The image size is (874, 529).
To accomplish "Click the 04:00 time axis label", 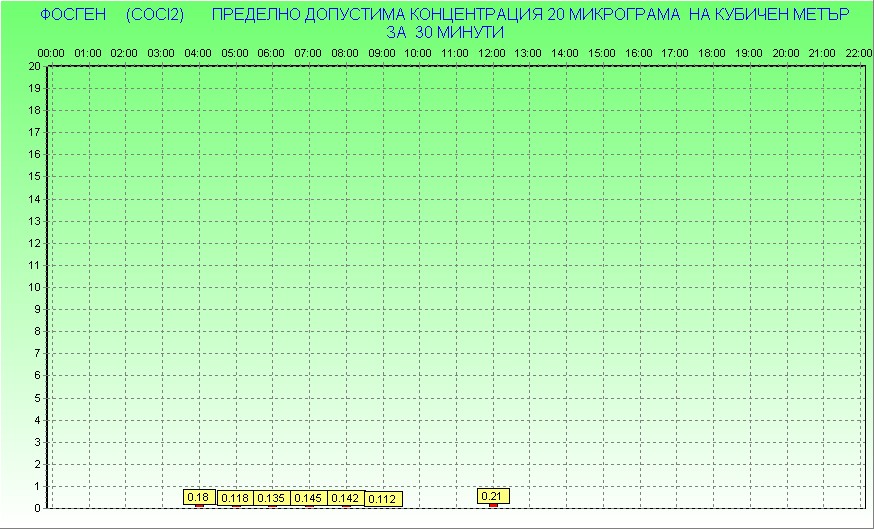I will click(198, 54).
